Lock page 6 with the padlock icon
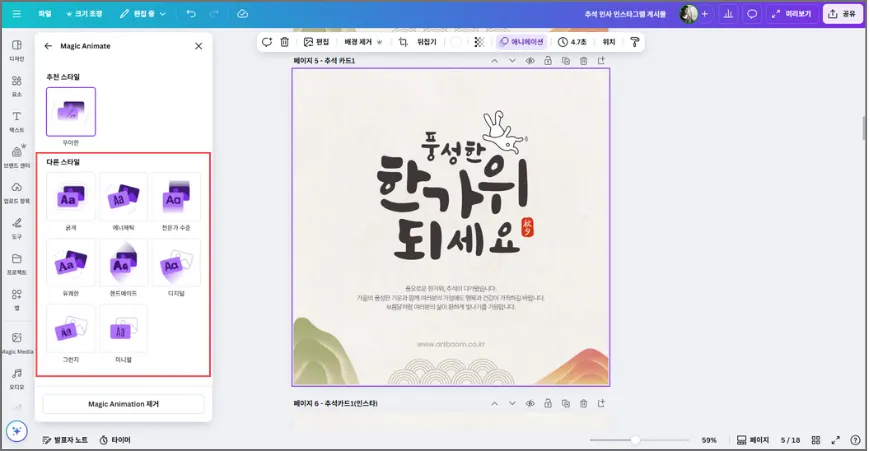The image size is (870, 451). click(548, 404)
